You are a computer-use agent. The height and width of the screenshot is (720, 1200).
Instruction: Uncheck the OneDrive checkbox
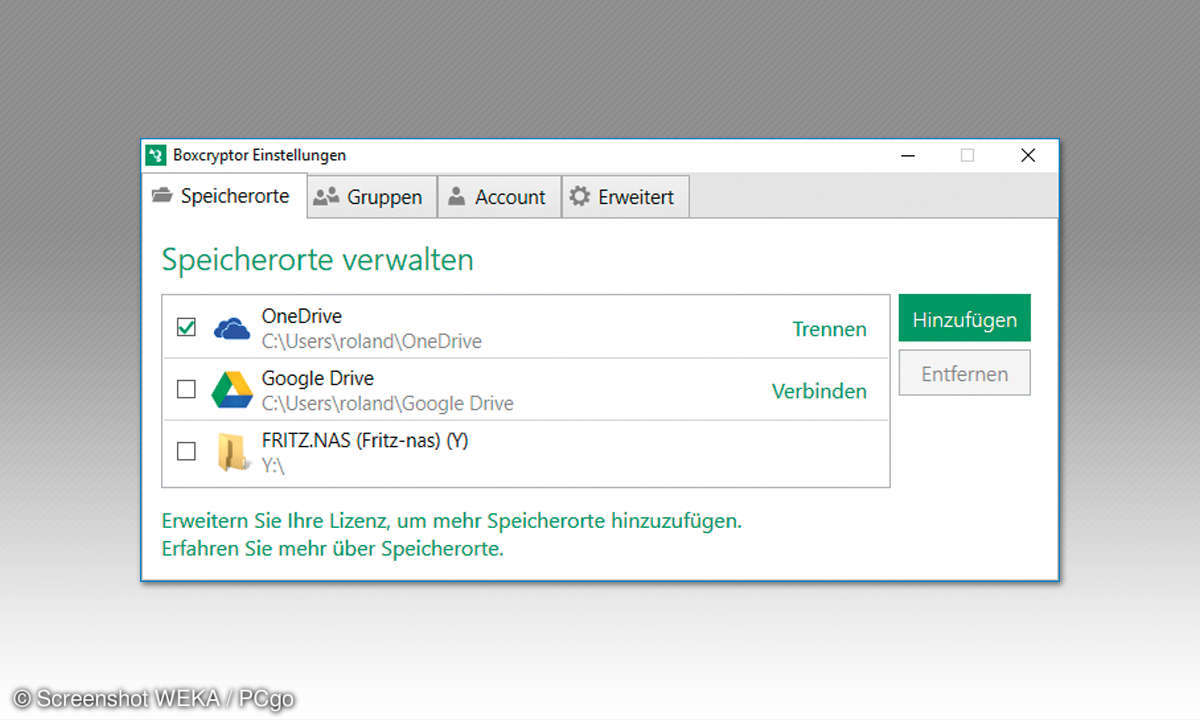[186, 328]
